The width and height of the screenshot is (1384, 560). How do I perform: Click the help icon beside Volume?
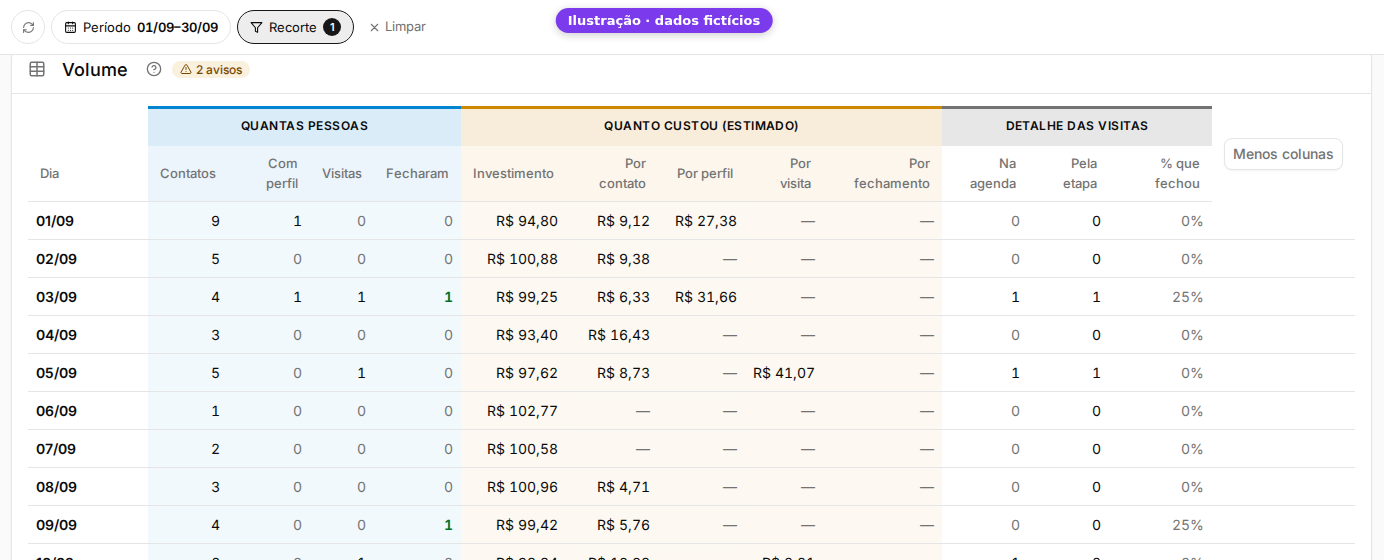[x=154, y=69]
